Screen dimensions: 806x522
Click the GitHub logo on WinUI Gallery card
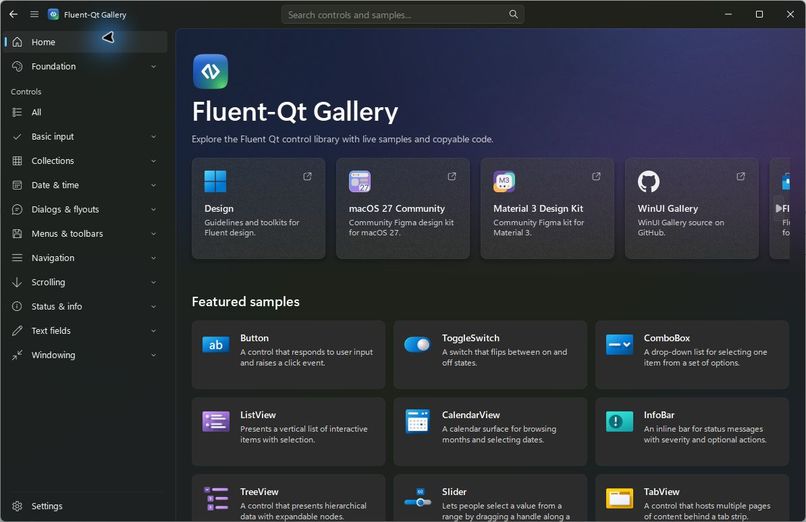click(x=649, y=181)
